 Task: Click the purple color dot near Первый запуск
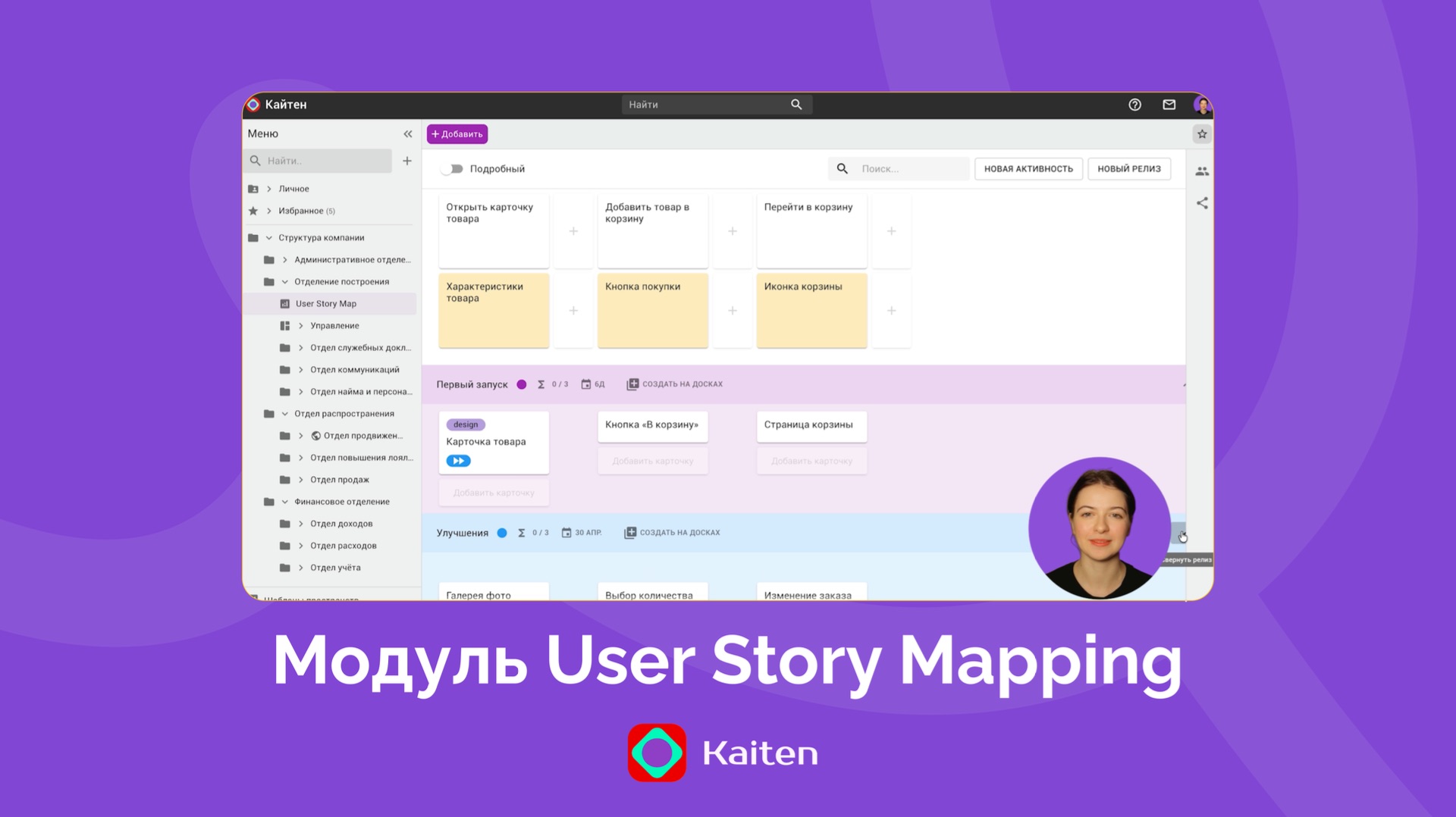(522, 384)
